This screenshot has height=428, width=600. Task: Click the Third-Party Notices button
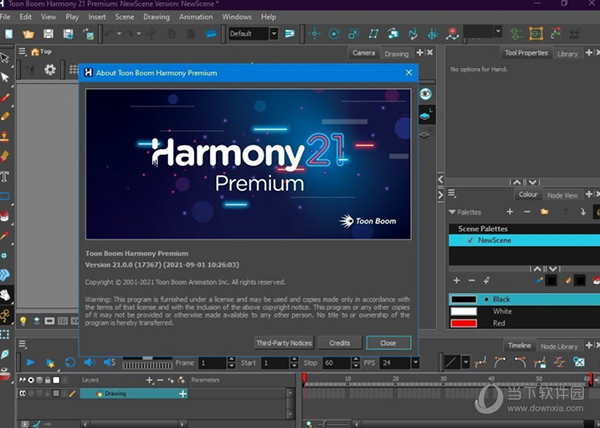[284, 343]
